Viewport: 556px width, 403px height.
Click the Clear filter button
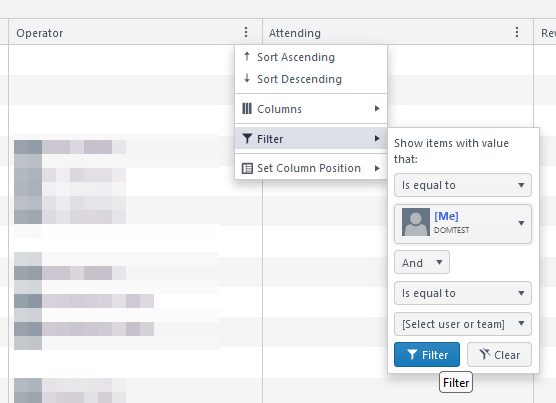click(x=499, y=354)
